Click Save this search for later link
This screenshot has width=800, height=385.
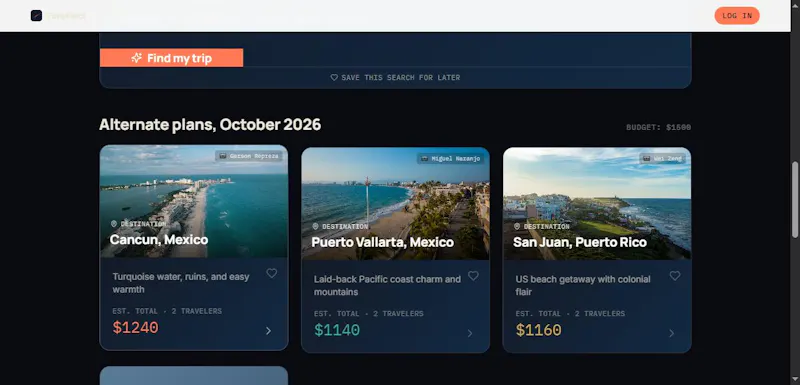(x=395, y=78)
